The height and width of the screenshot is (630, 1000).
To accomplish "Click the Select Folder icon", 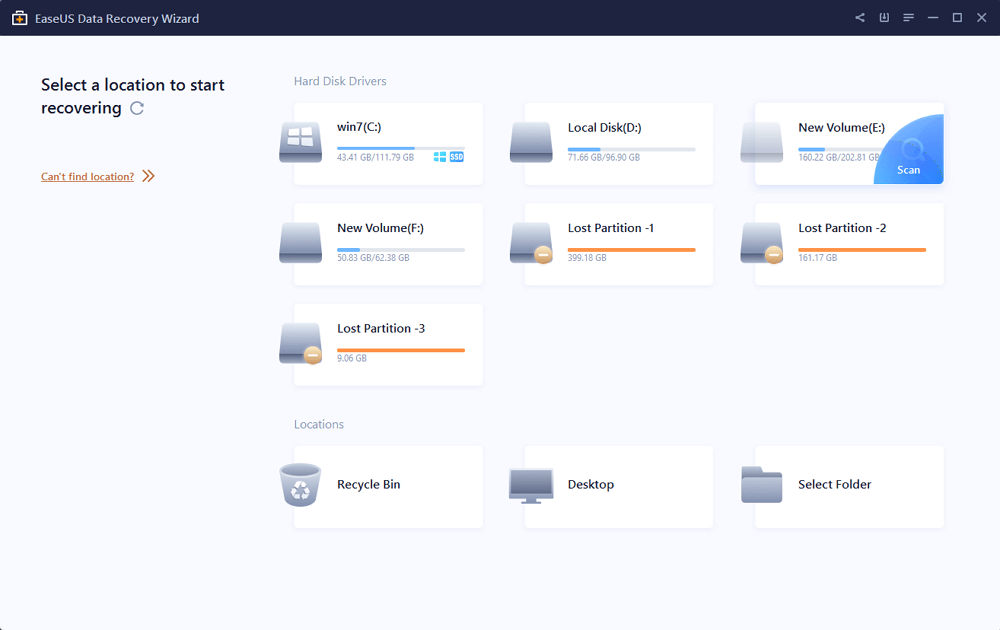I will (761, 485).
